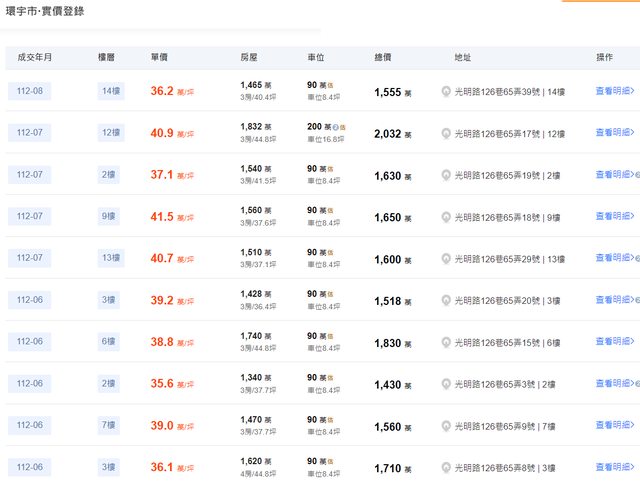Expand 查看明細 for the 2,032萬 transaction
Viewport: 640px width, 496px height.
click(614, 133)
